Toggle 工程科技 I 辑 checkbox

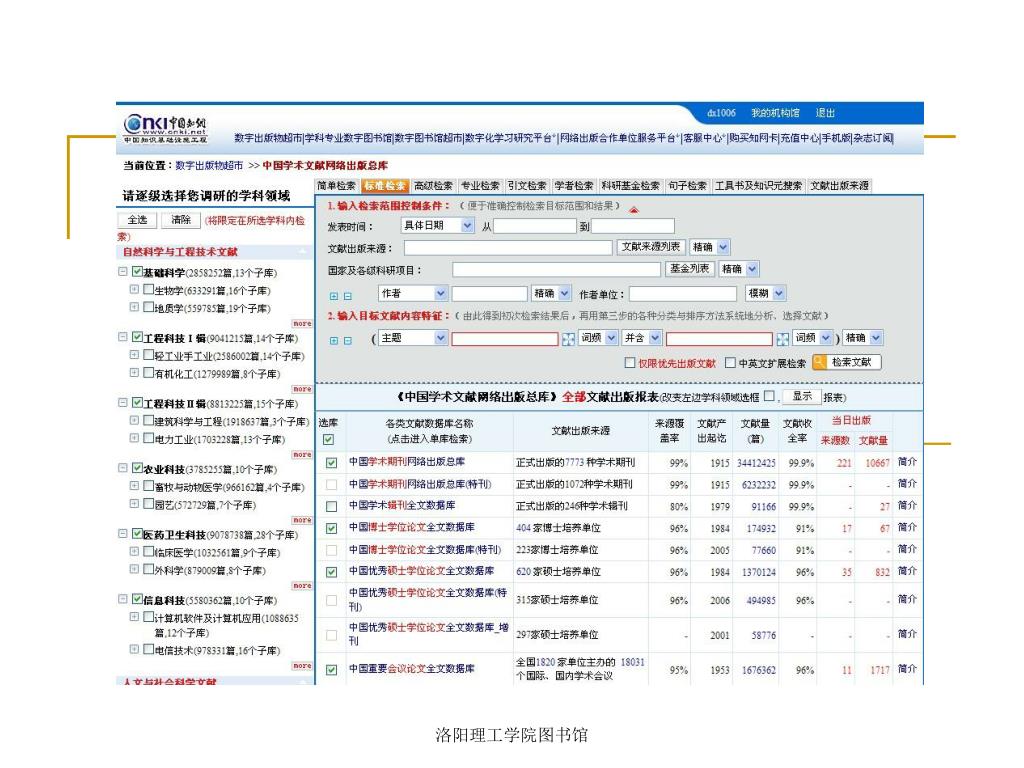[x=137, y=337]
